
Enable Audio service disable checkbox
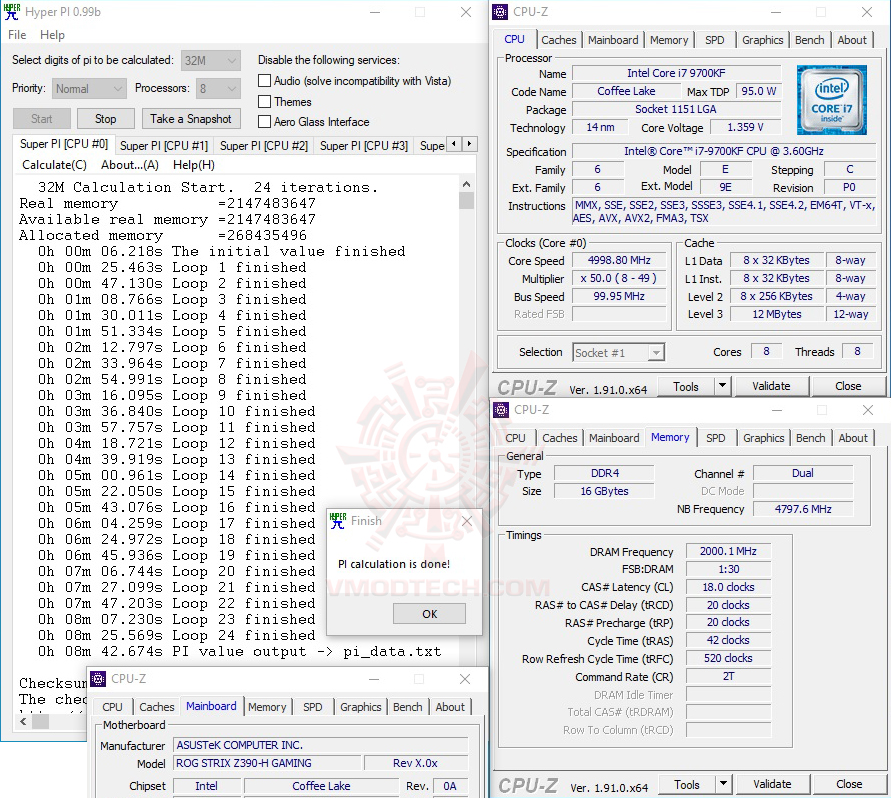coord(264,81)
